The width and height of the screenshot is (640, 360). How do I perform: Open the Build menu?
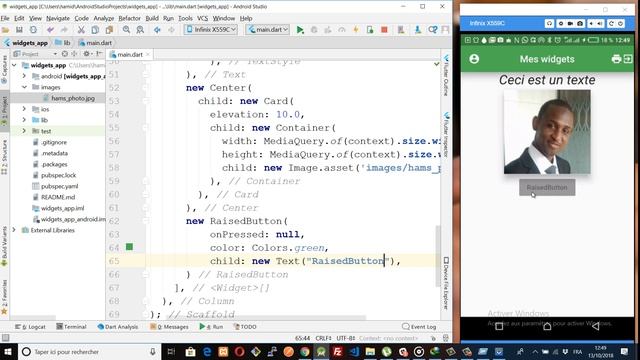pos(152,18)
